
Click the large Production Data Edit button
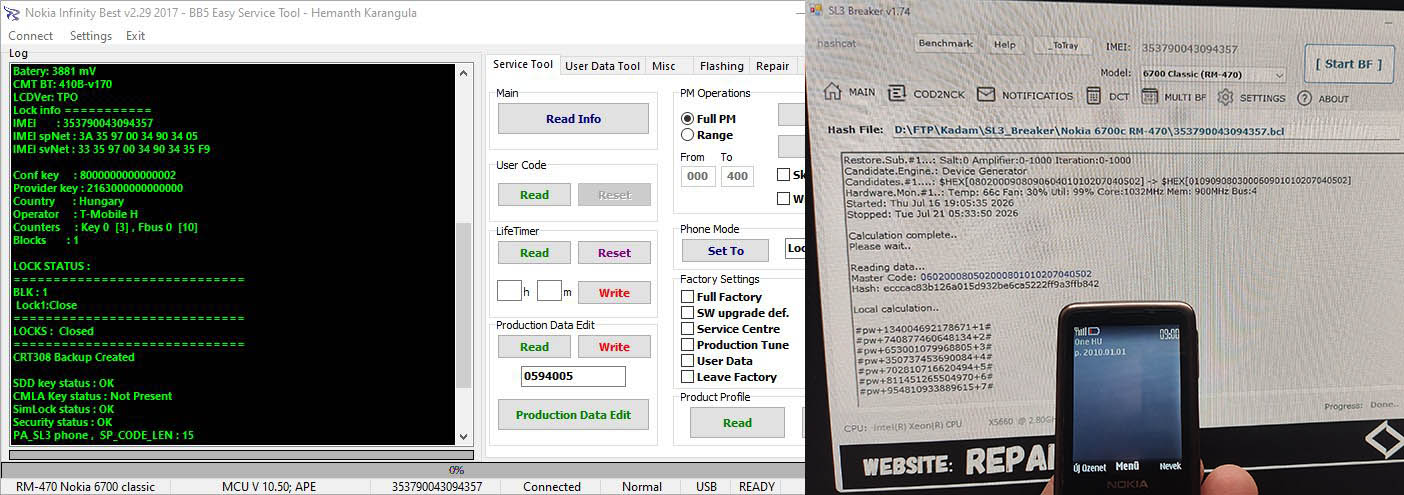574,415
